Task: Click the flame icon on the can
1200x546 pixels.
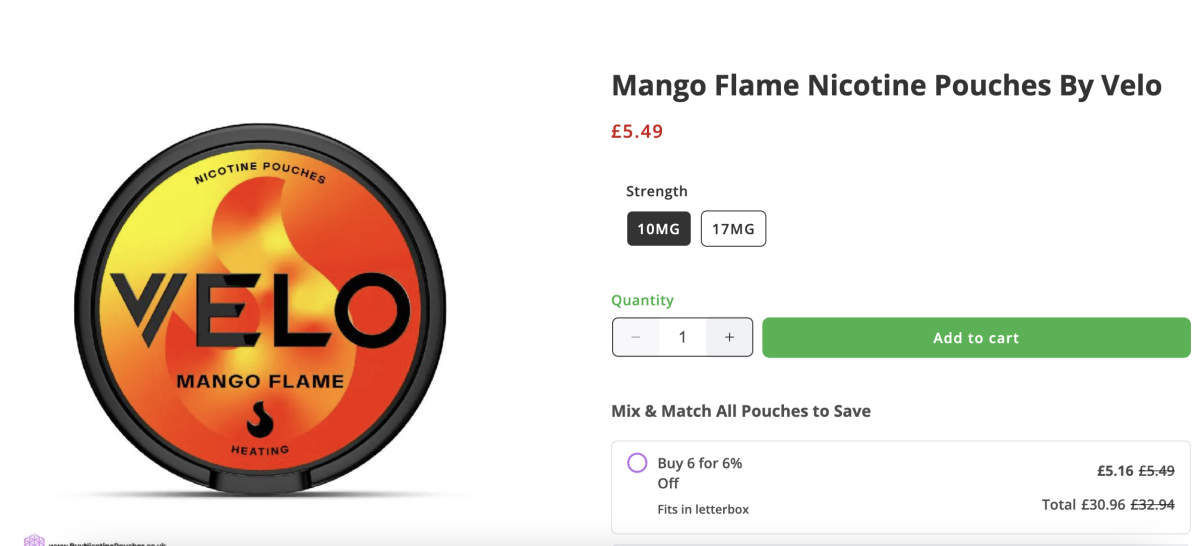Action: tap(260, 419)
